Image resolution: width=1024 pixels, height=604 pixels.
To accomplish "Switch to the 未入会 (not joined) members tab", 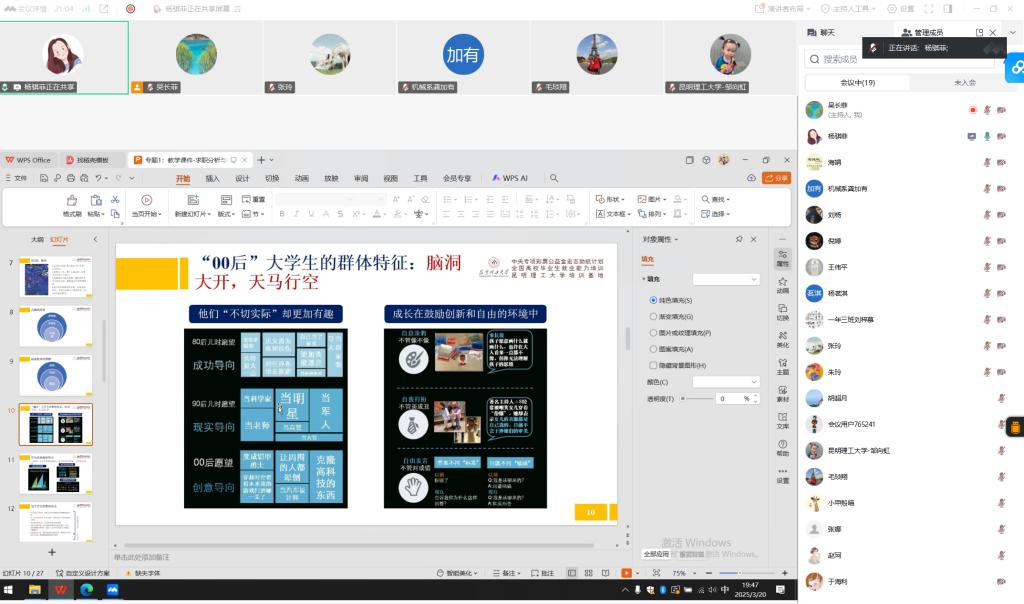I will pyautogui.click(x=965, y=83).
